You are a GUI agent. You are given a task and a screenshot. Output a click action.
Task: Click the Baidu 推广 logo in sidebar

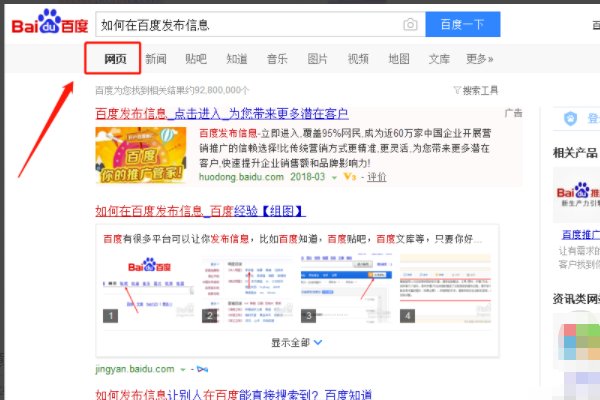pyautogui.click(x=578, y=195)
